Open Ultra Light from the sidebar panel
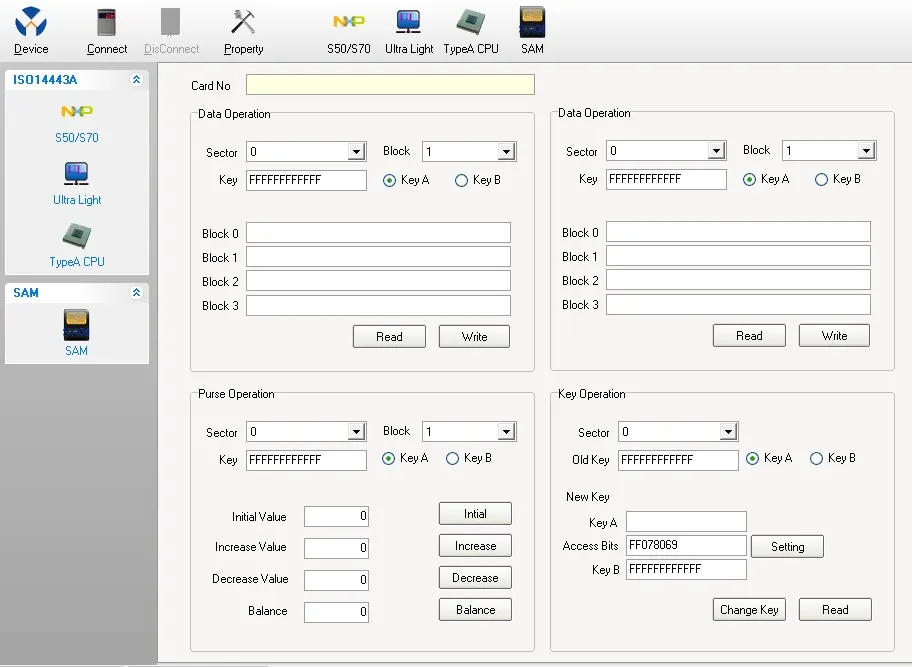 click(x=77, y=183)
